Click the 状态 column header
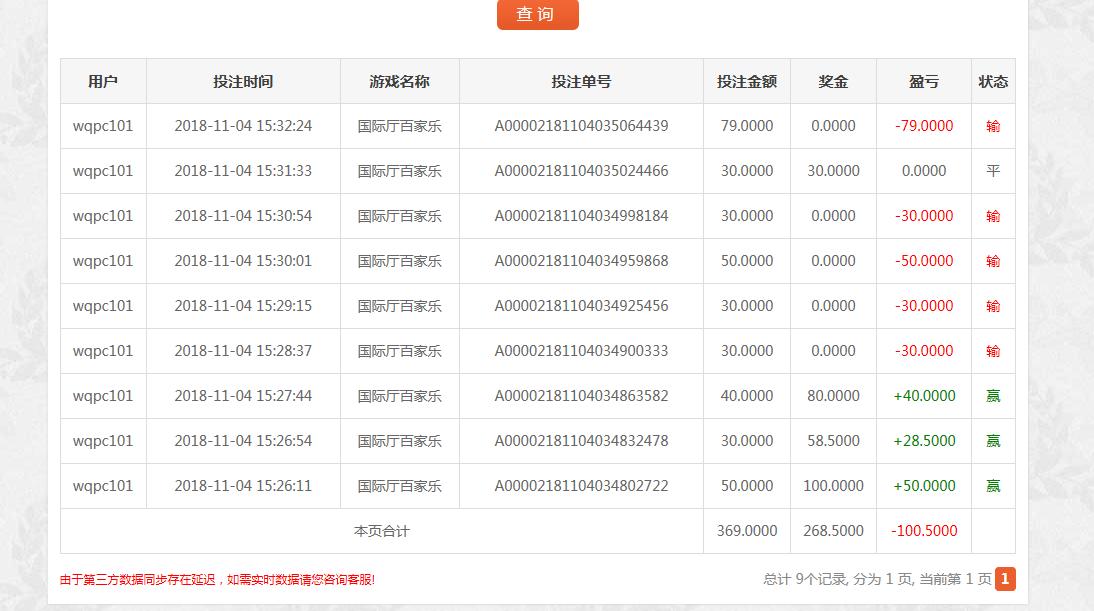Image resolution: width=1094 pixels, height=611 pixels. coord(993,81)
